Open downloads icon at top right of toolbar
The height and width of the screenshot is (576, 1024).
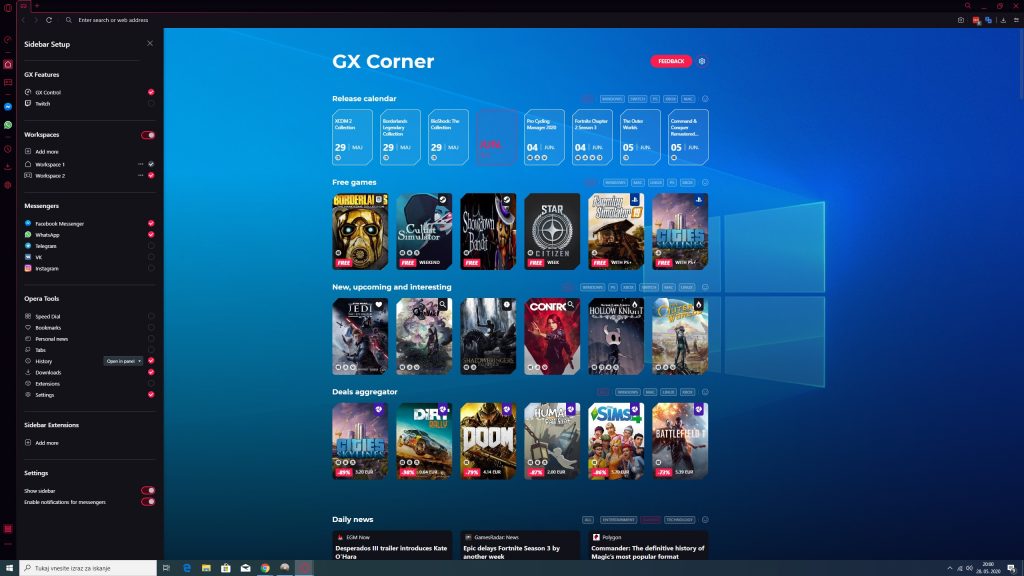(1003, 20)
